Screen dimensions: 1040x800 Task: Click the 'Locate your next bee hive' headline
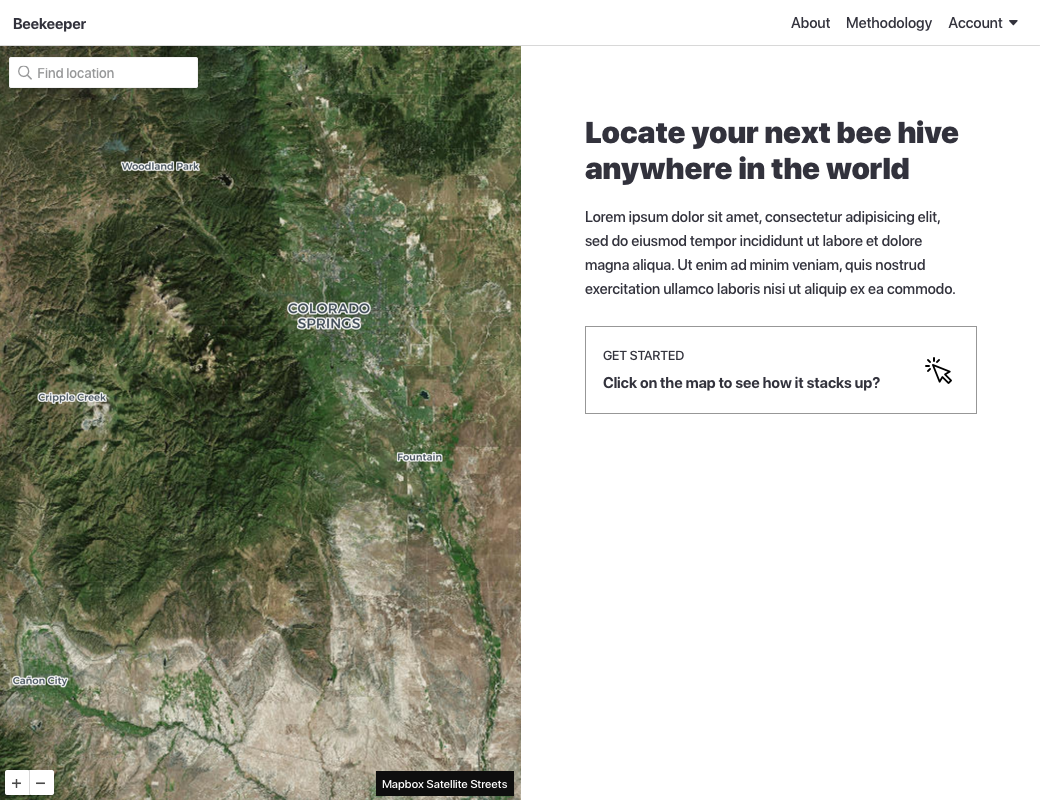pyautogui.click(x=771, y=151)
